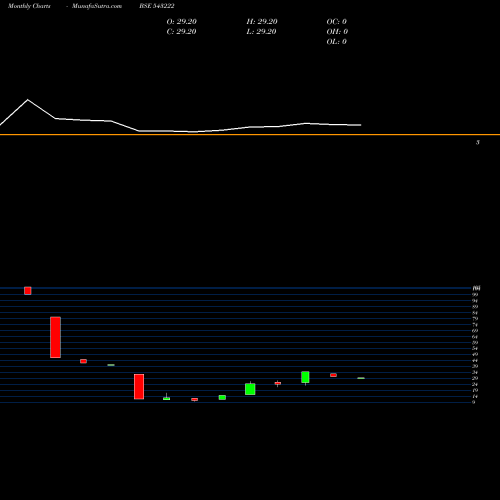
Task: Click the 'OH: 0' readout
Action: click(x=337, y=32)
